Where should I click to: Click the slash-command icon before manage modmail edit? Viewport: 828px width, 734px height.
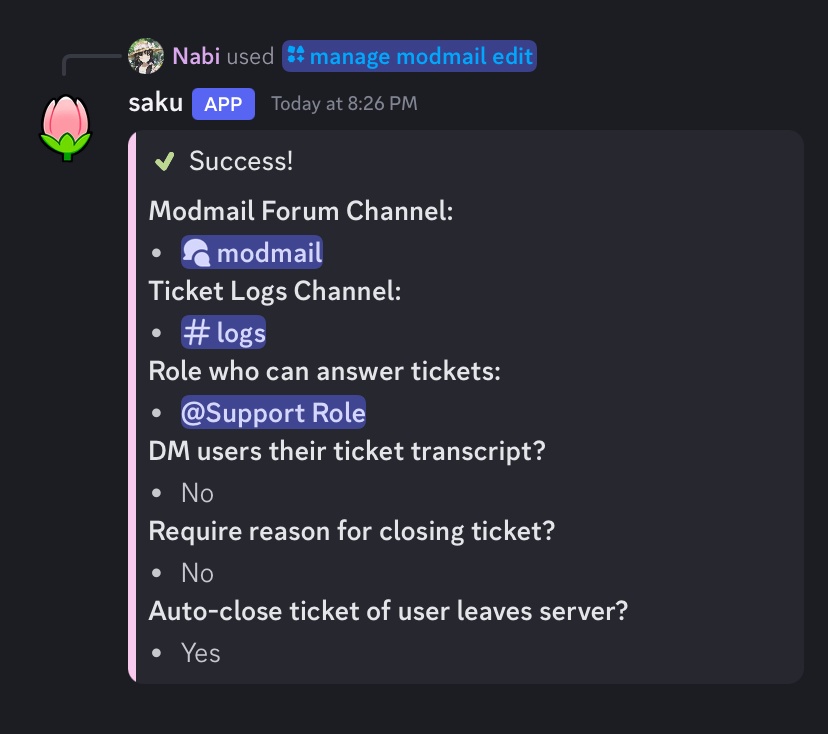[x=296, y=56]
